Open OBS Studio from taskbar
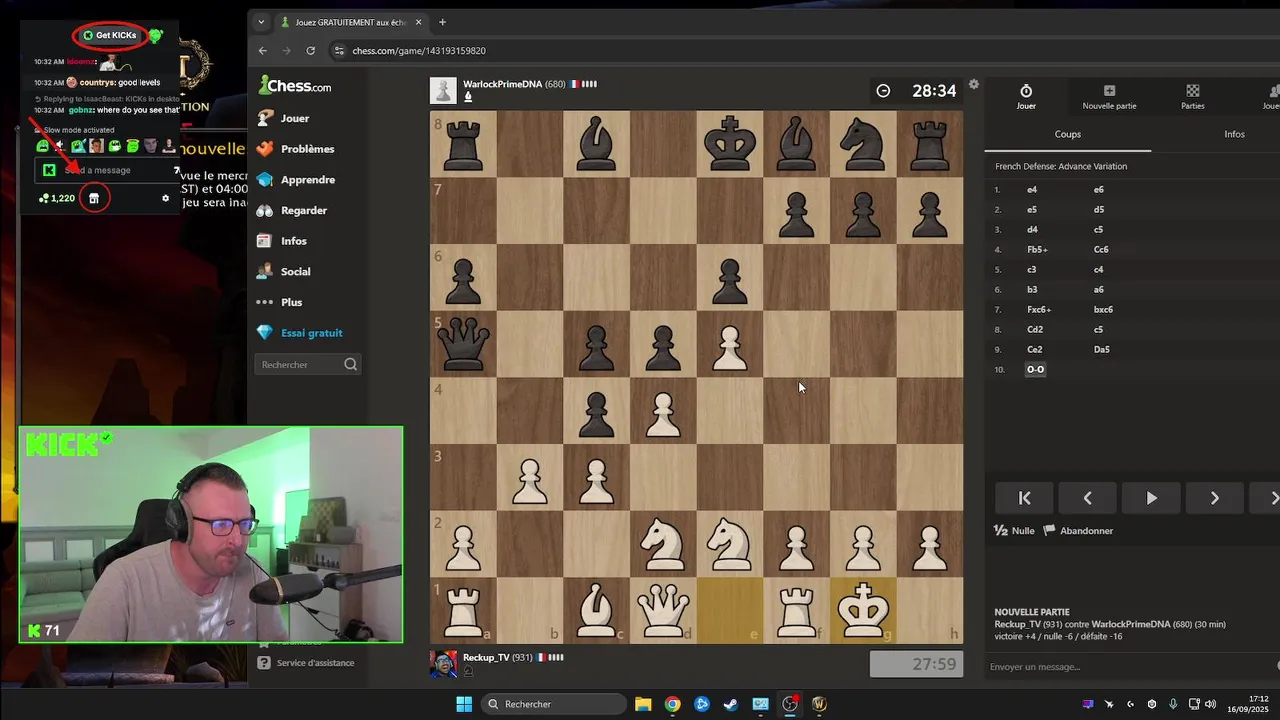The image size is (1280, 720). pyautogui.click(x=790, y=704)
